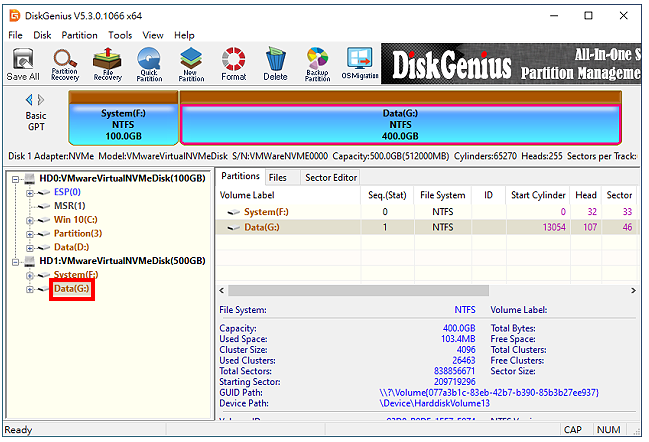Click the horizontal scrollbar left arrow
Viewport: 649px width, 442px height.
click(x=221, y=291)
